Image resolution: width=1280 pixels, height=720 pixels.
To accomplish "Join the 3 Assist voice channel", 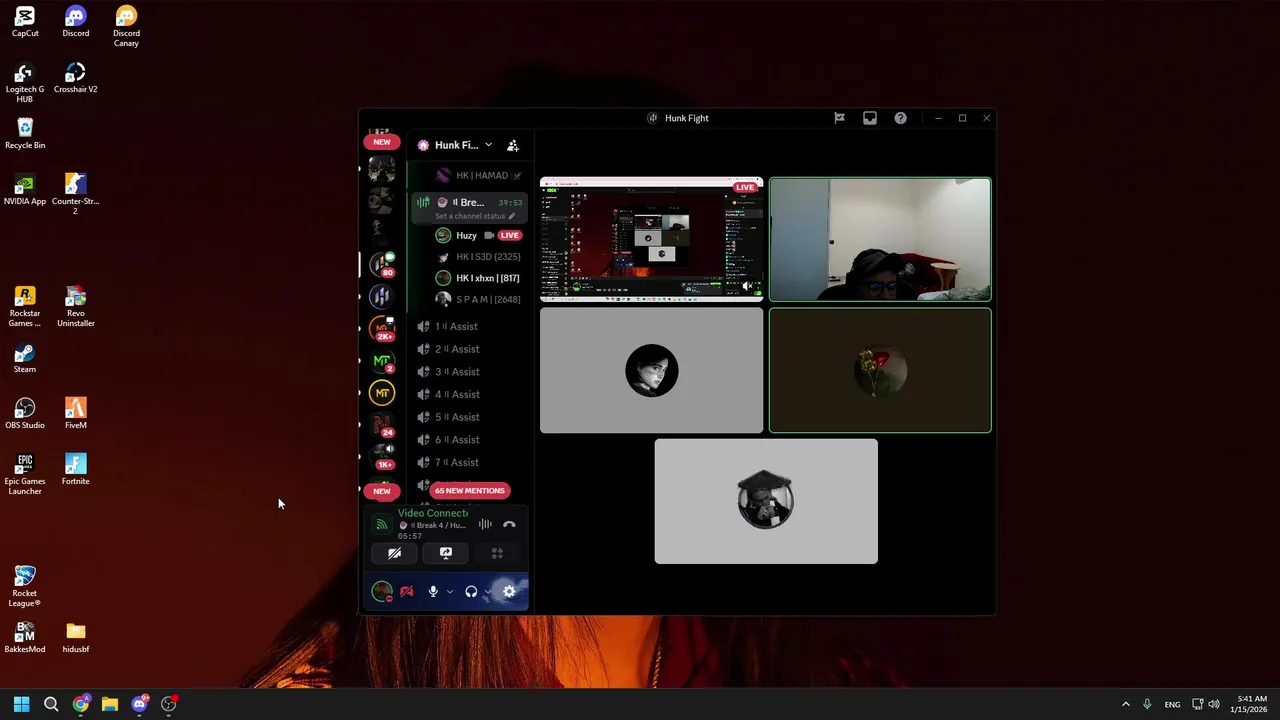I will pos(469,372).
